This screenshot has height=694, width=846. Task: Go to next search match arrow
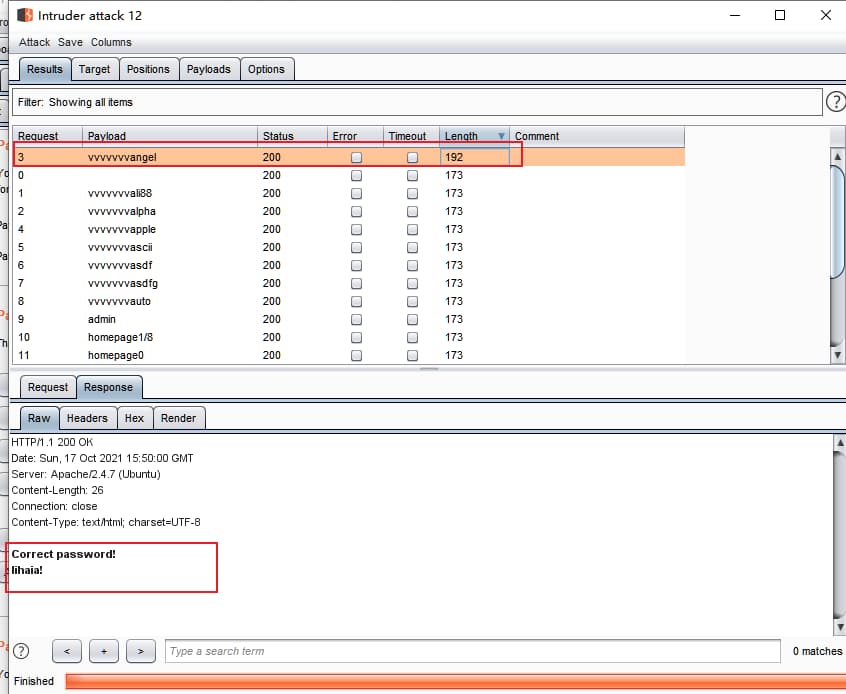pyautogui.click(x=140, y=651)
